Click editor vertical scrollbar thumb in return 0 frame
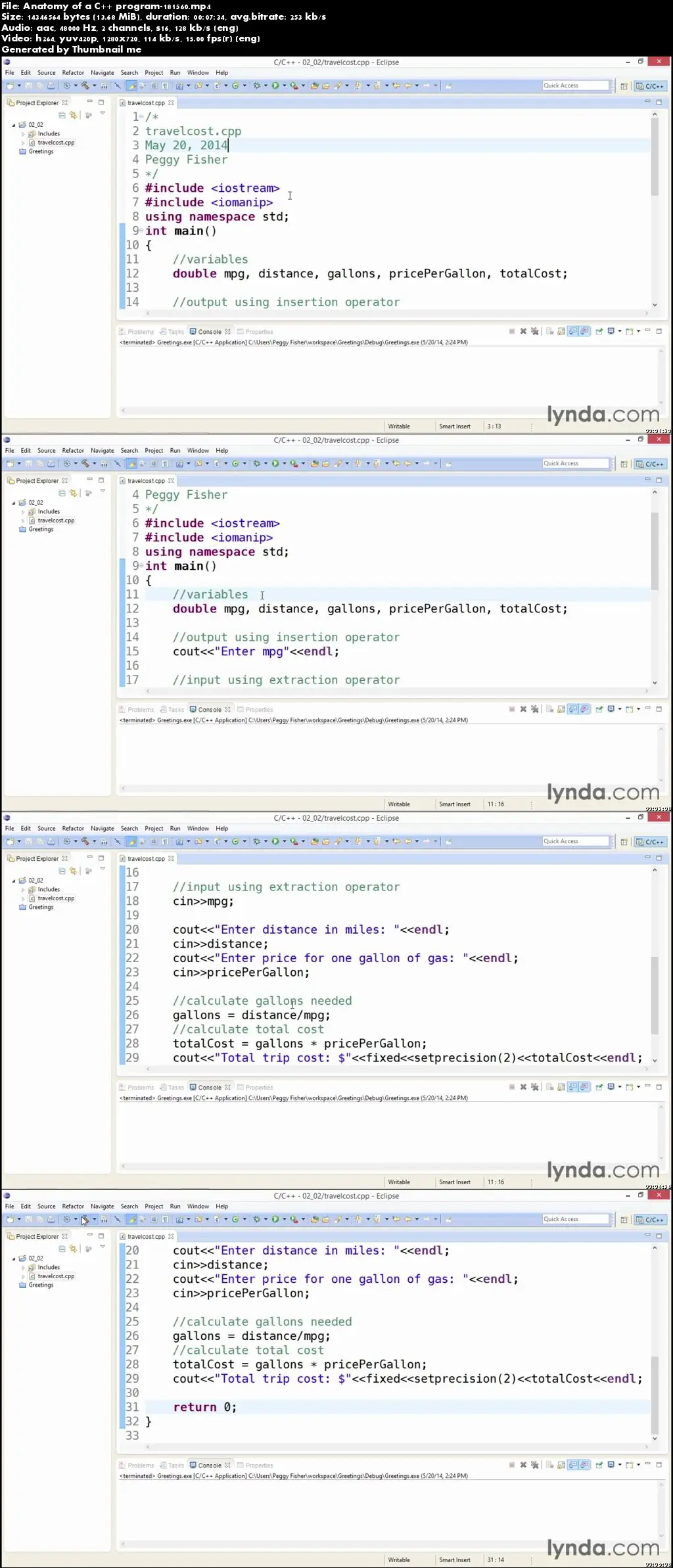673x1568 pixels. pos(655,1395)
